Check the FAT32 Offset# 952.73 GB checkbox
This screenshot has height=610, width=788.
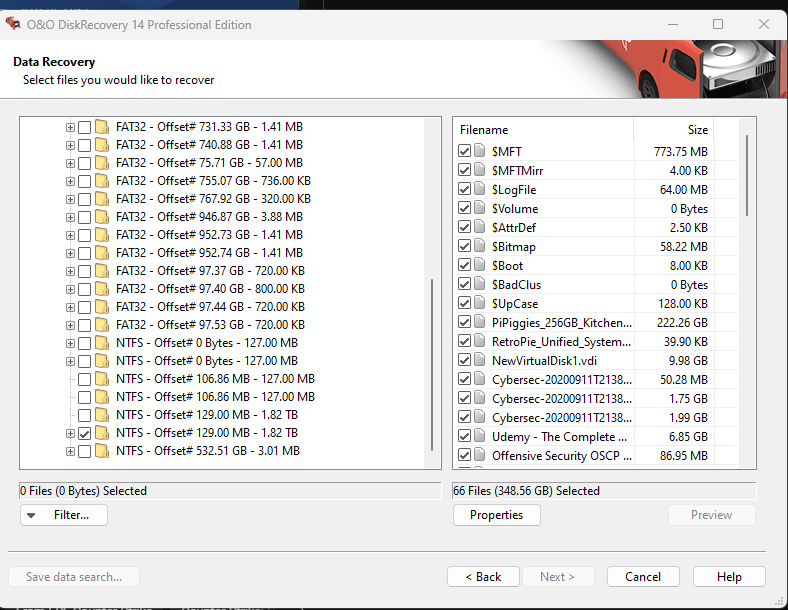(84, 235)
